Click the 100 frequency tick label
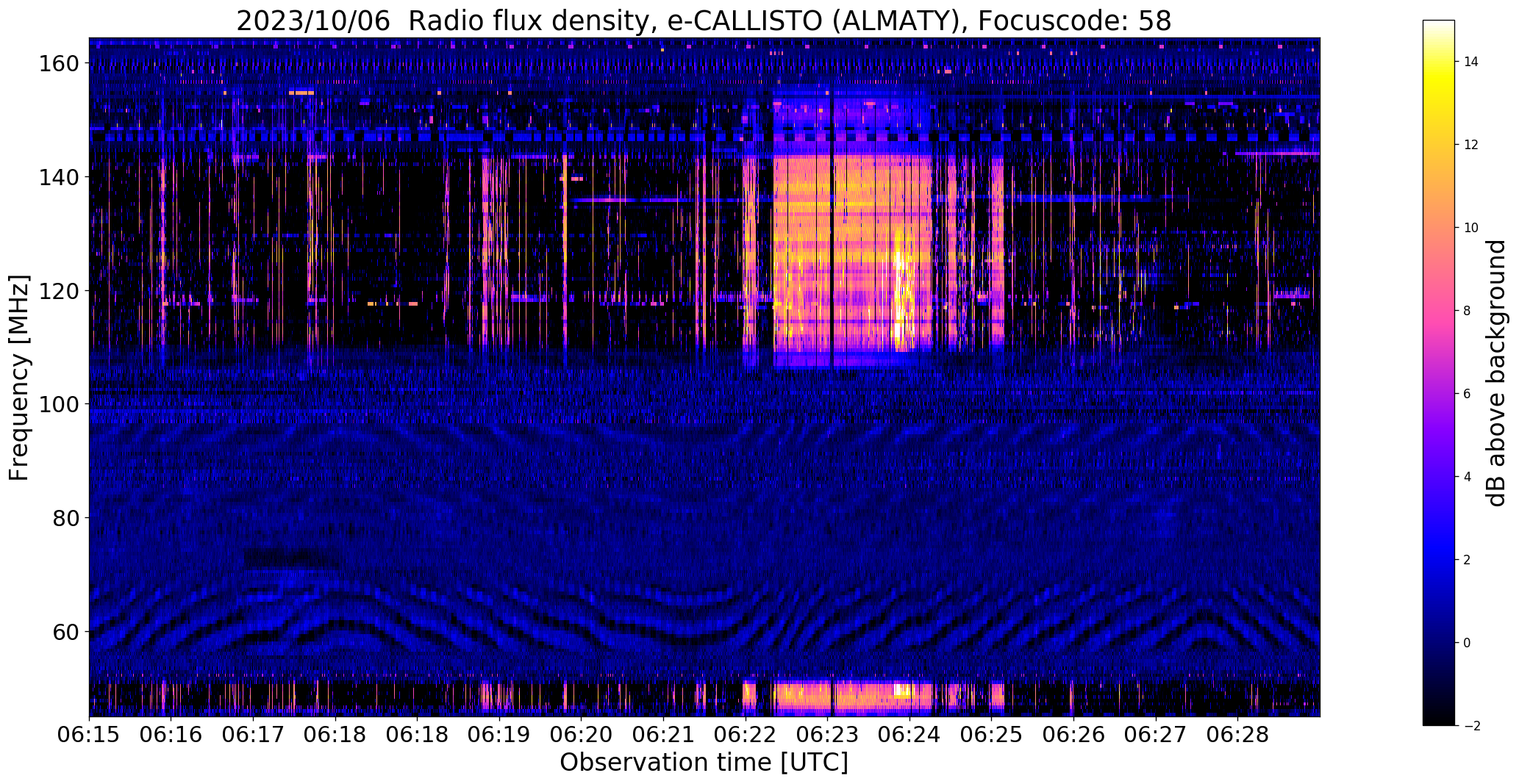This screenshot has width=1519, height=784. [58, 404]
